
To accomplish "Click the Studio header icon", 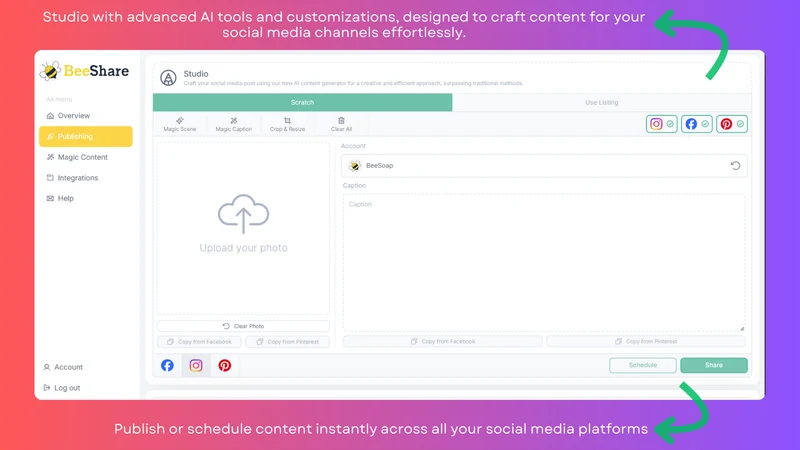I will point(168,78).
